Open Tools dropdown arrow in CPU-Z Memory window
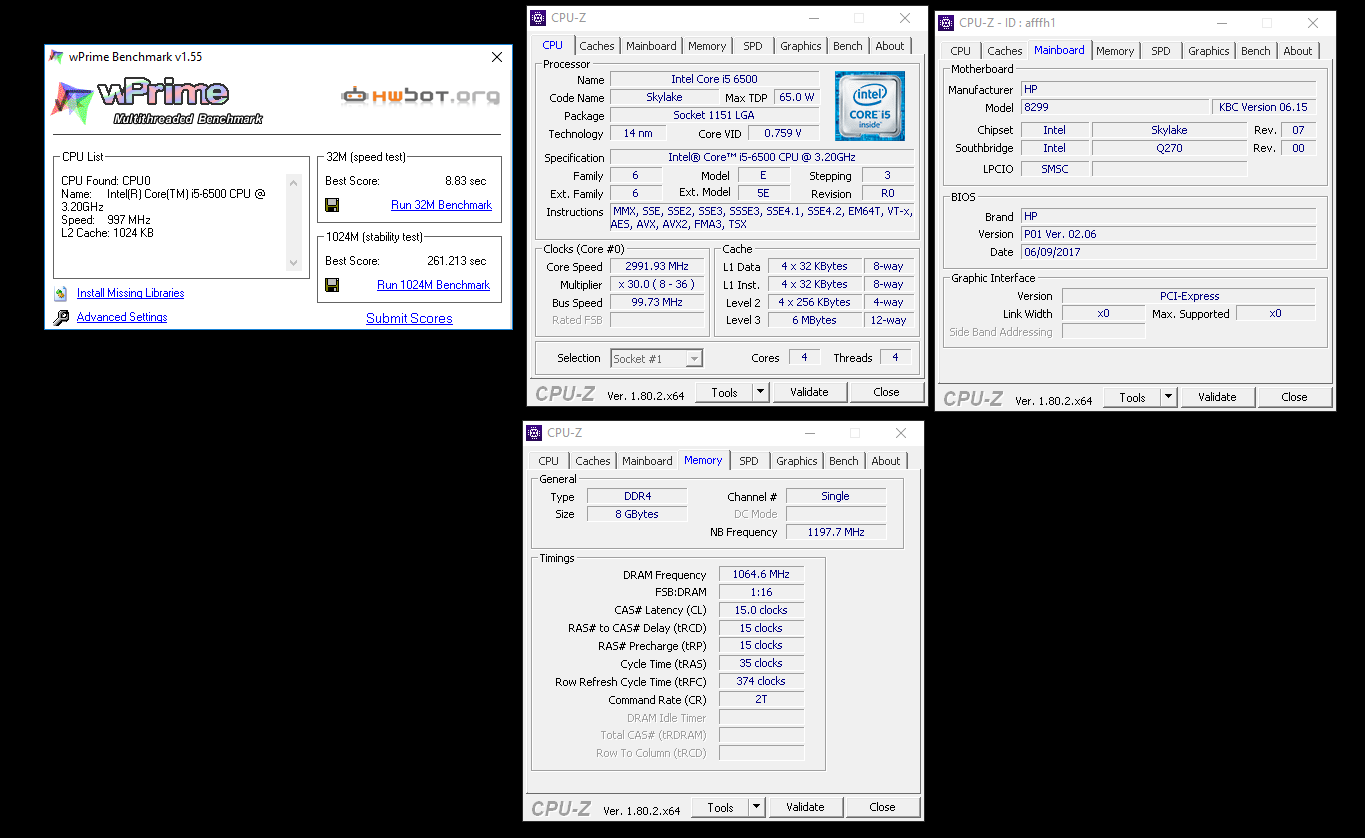Screen dimensions: 1365x838 pyautogui.click(x=756, y=807)
